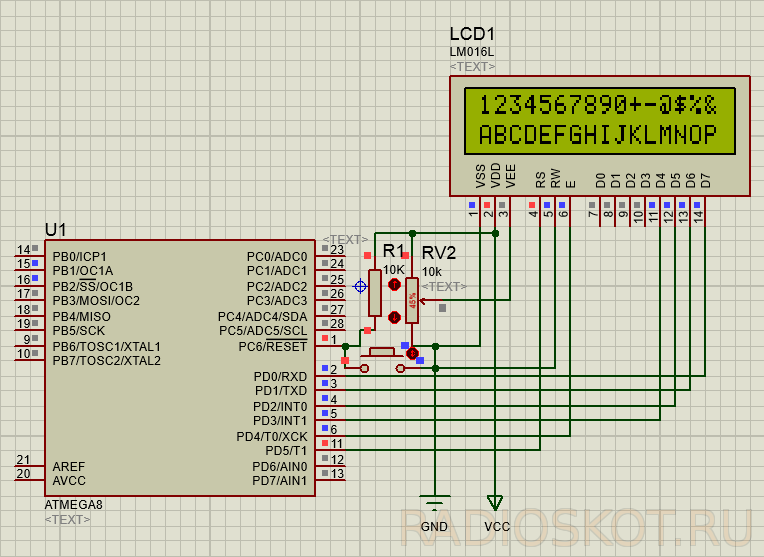The height and width of the screenshot is (557, 764).
Task: Click pin number 28 beside PC5/ADC5/SCL
Action: click(x=337, y=324)
